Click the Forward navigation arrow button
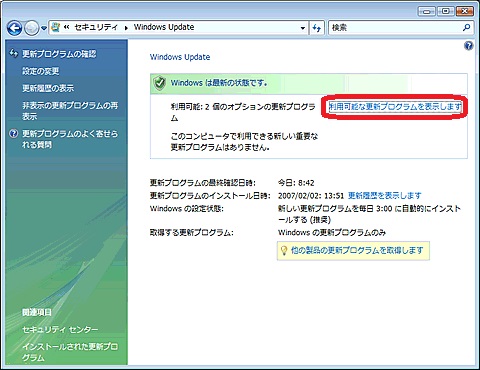 tap(32, 28)
